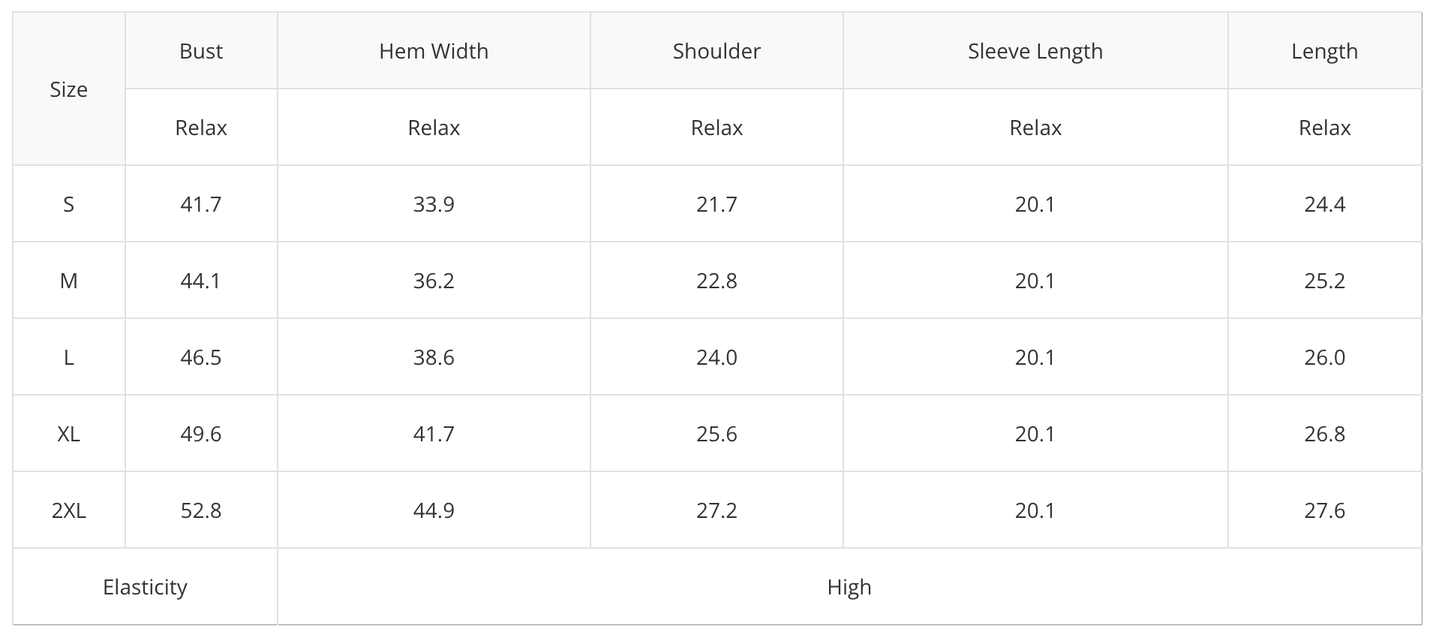This screenshot has height=638, width=1445.
Task: Click the High elasticity value cell
Action: 849,587
